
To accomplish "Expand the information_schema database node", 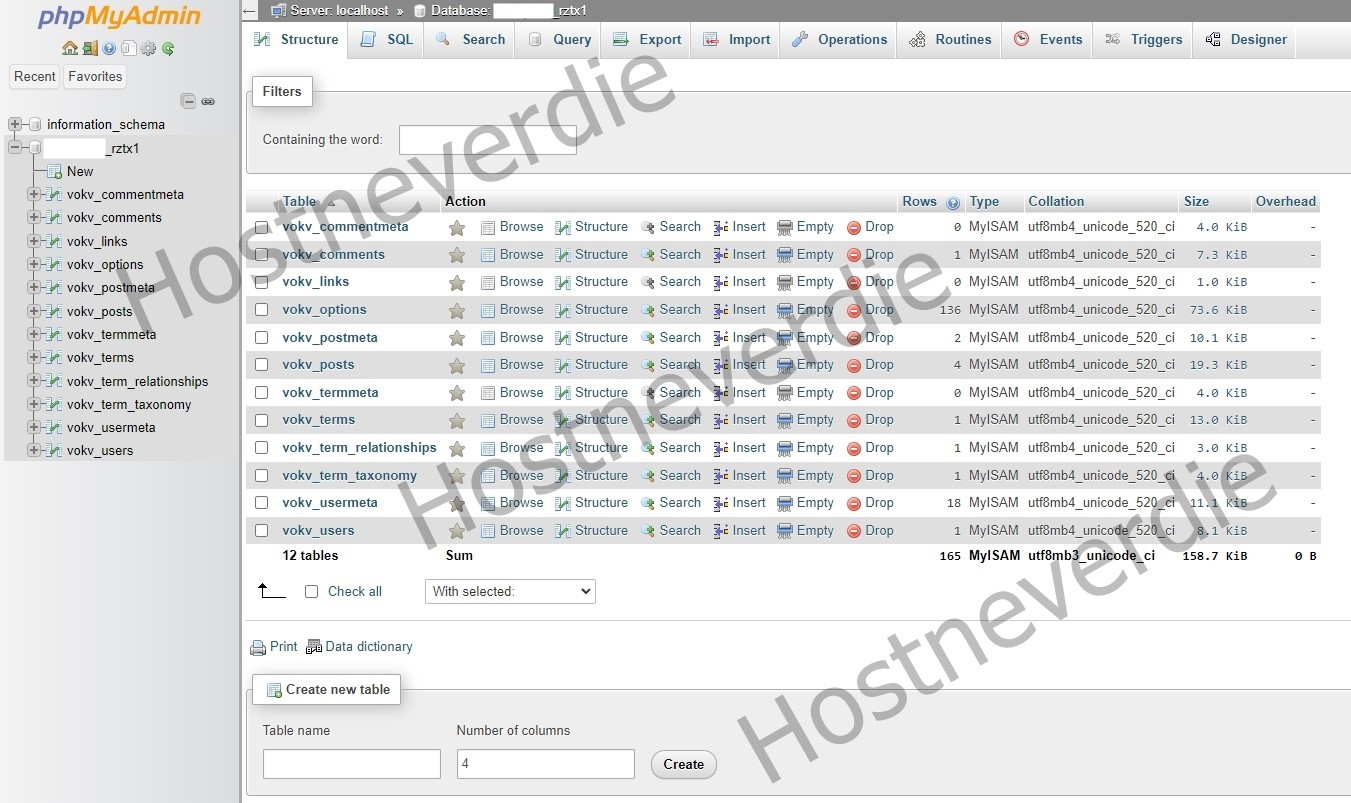I will 14,125.
